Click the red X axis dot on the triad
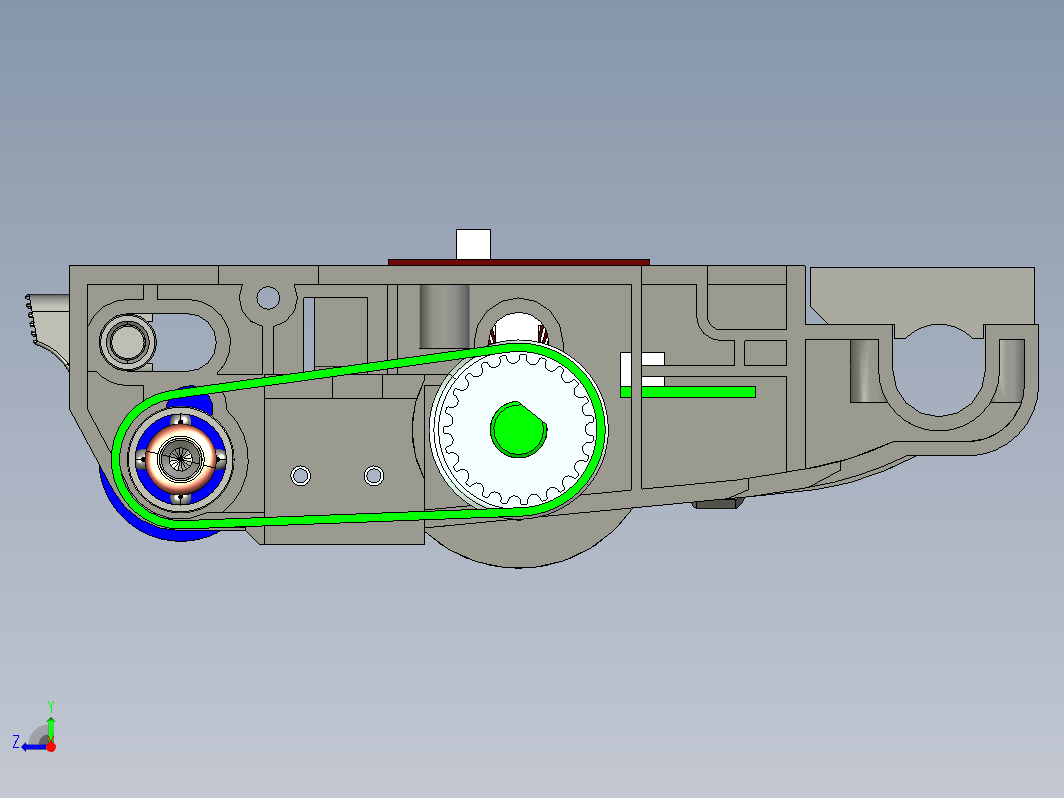This screenshot has width=1064, height=798. (x=51, y=747)
